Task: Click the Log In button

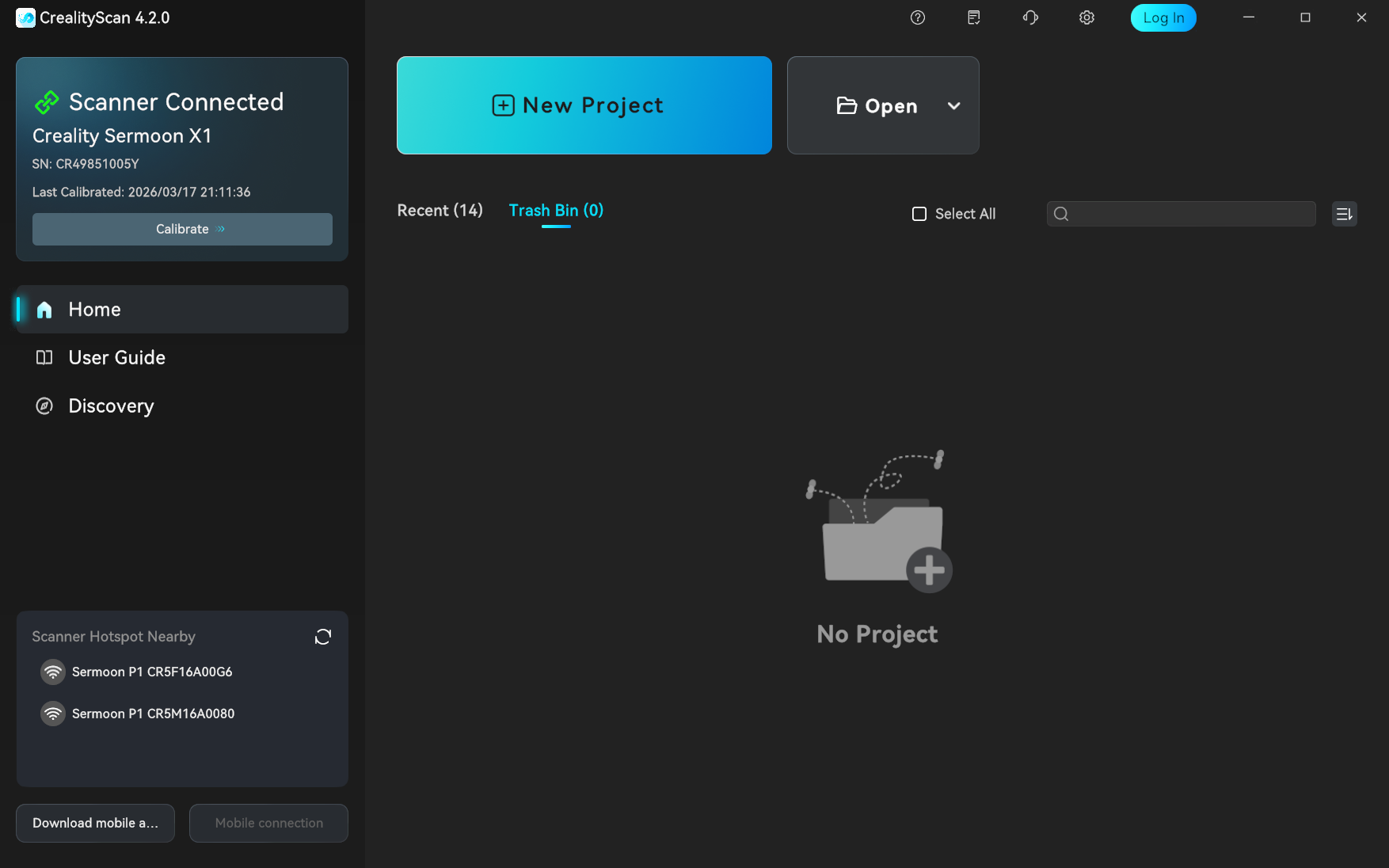Action: tap(1163, 17)
